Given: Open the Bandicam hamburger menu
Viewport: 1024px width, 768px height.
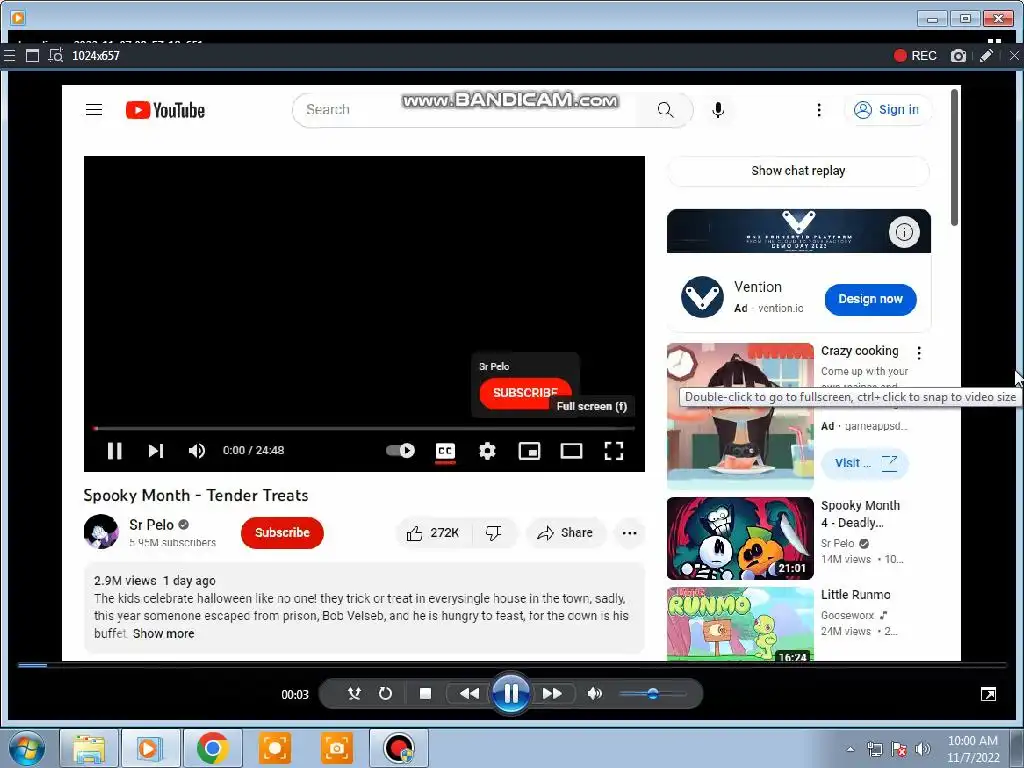Looking at the screenshot, I should (9, 56).
